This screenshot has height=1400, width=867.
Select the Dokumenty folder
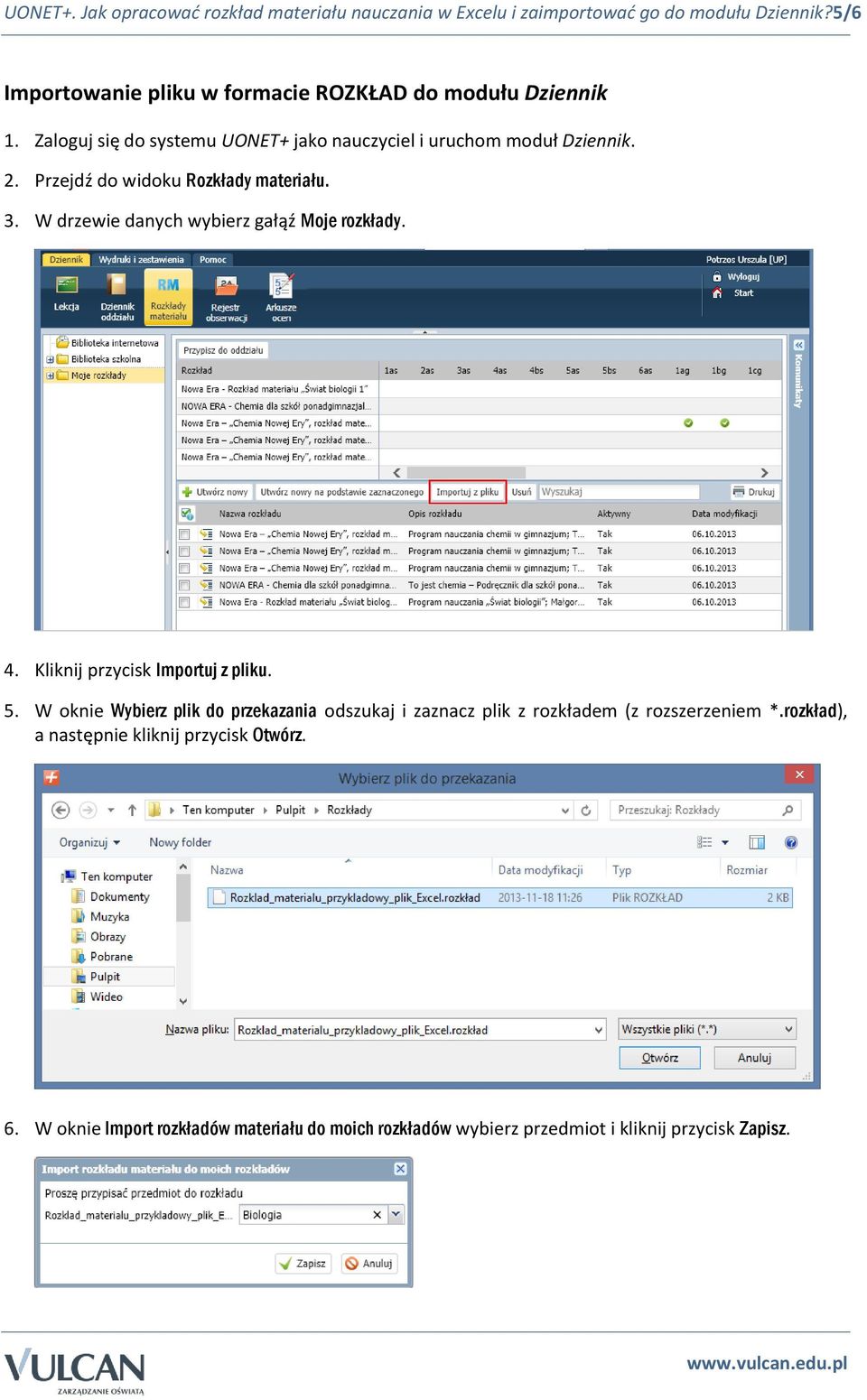pos(111,896)
